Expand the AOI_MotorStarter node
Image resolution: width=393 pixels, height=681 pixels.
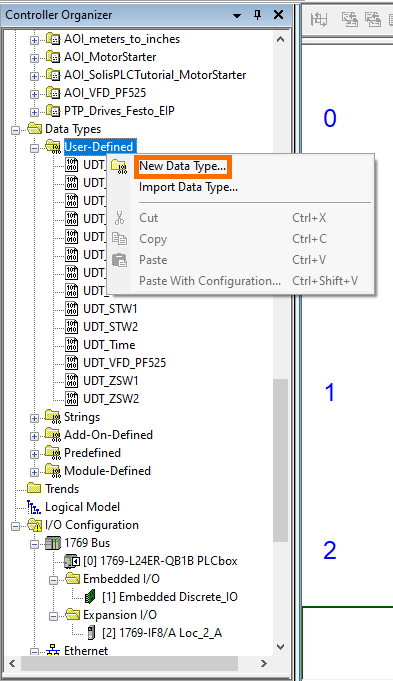pyautogui.click(x=34, y=58)
